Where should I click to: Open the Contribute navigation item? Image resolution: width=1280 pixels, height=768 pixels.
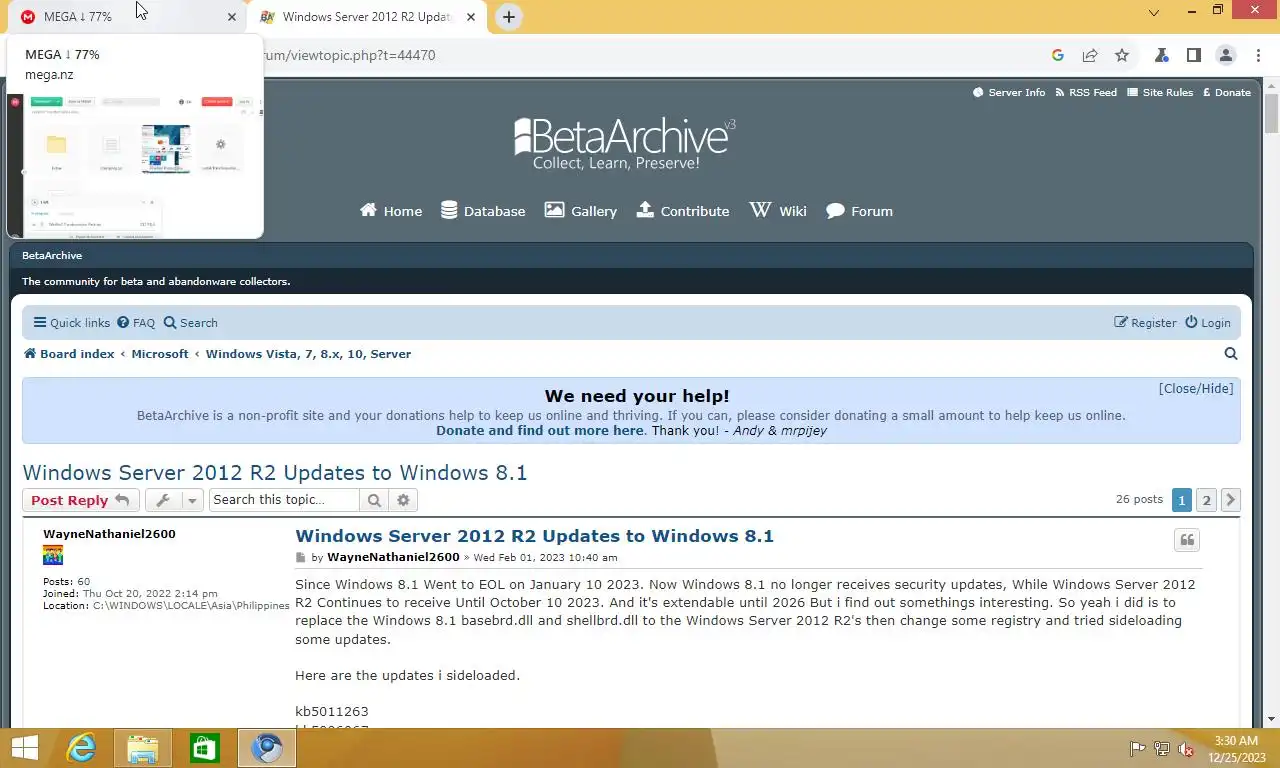(683, 211)
